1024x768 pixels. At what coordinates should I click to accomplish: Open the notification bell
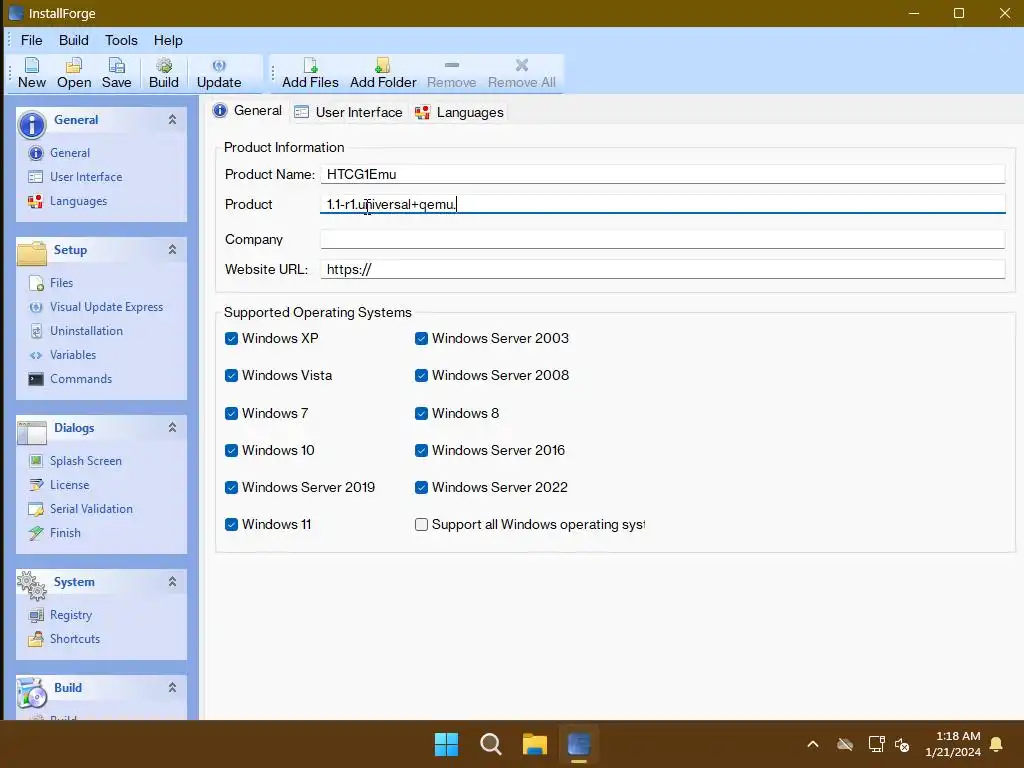997,744
